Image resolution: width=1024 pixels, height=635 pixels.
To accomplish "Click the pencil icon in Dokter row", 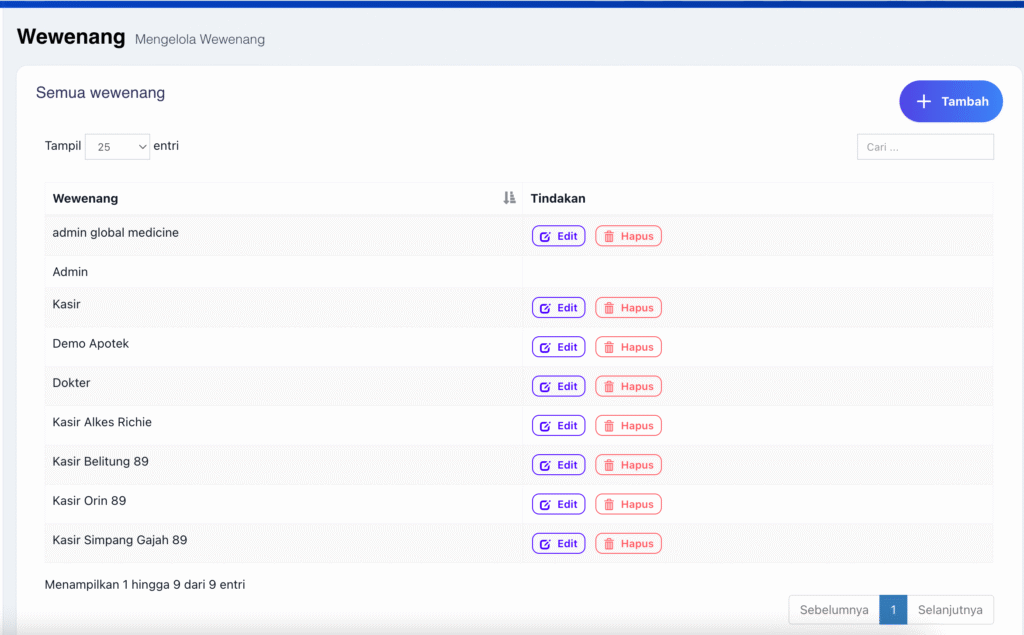I will click(x=545, y=387).
